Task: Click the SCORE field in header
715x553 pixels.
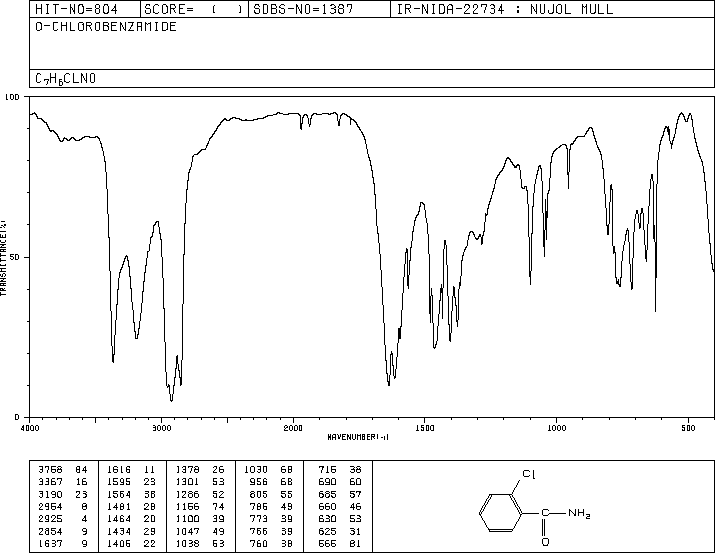Action: [194, 9]
